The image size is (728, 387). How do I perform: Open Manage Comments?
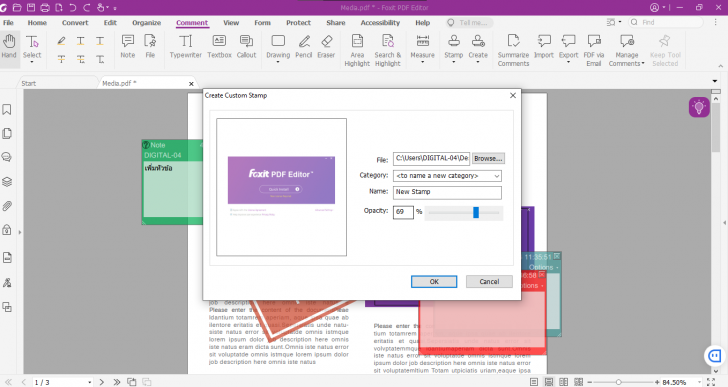pyautogui.click(x=627, y=50)
